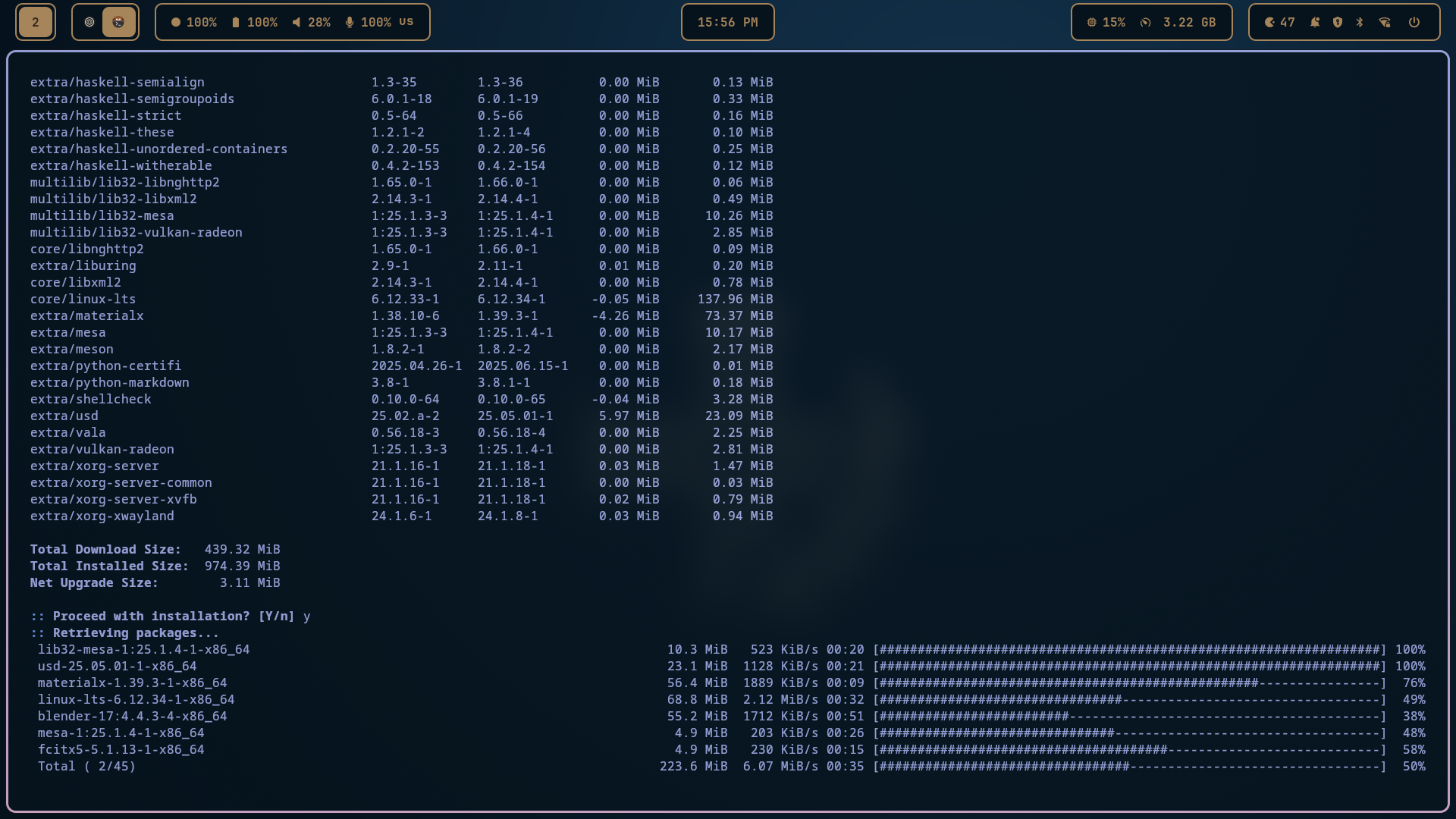Click the memory gauge icon

[1146, 23]
